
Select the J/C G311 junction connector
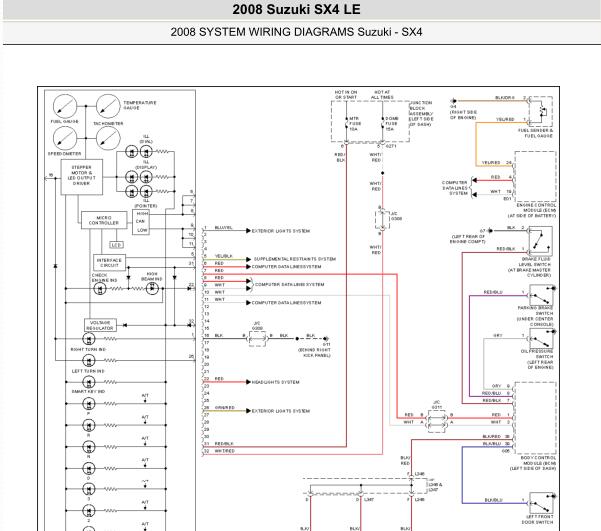[x=437, y=421]
